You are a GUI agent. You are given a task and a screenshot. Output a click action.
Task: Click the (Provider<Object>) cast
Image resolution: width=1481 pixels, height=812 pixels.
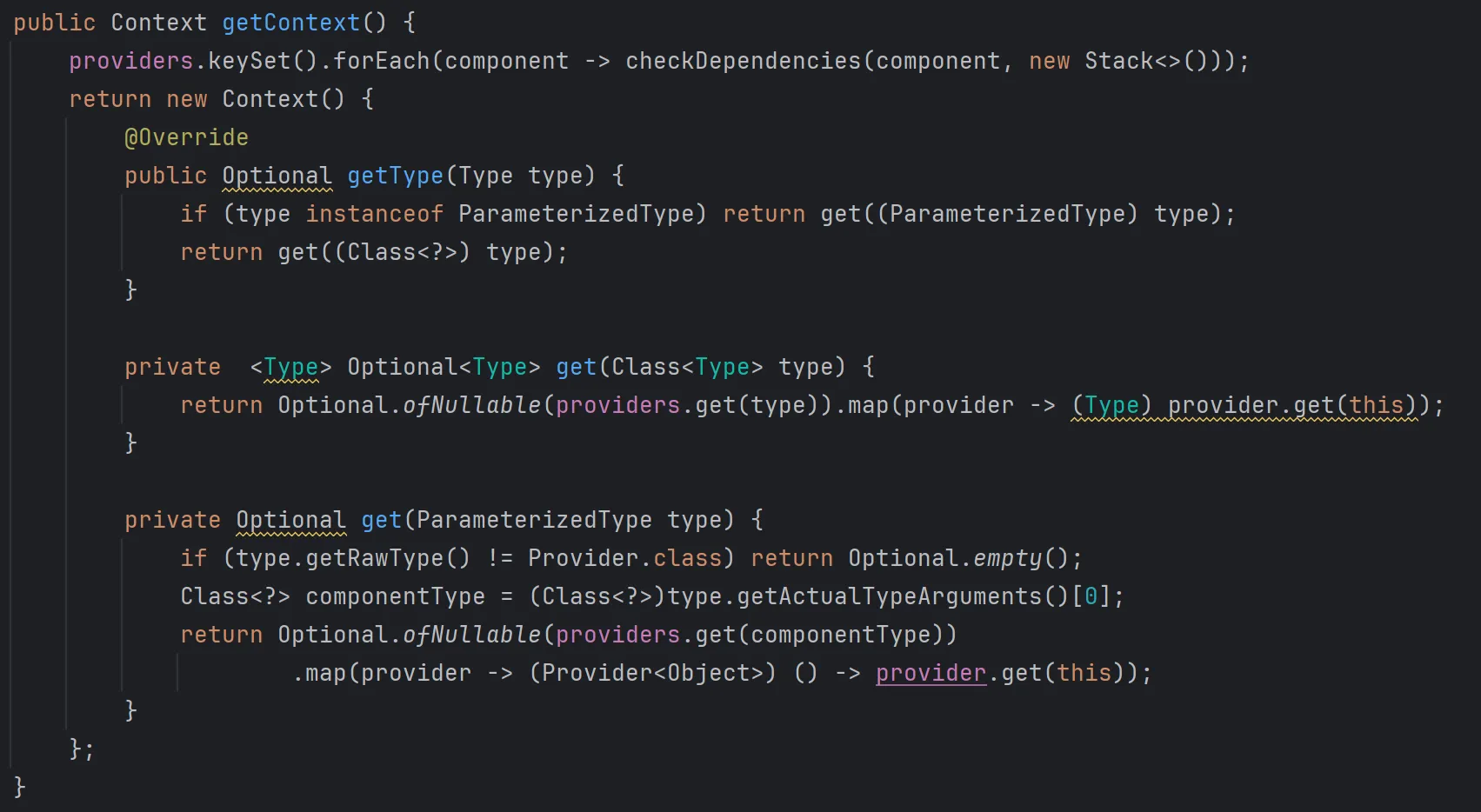pos(652,673)
